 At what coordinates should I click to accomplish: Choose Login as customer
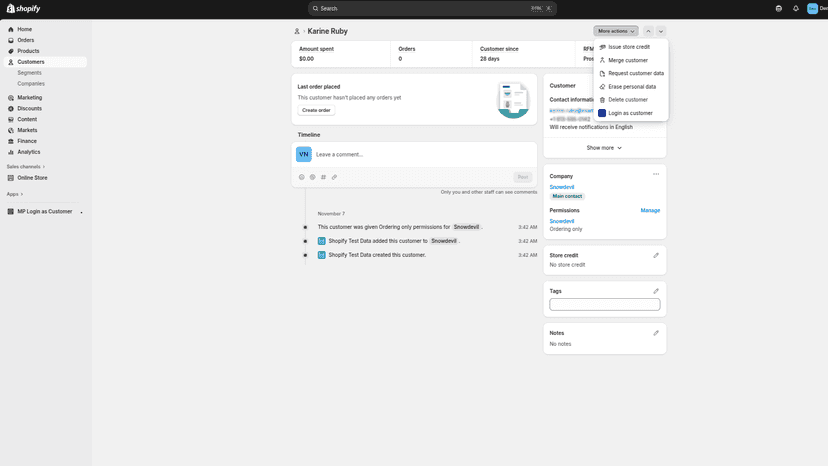click(x=631, y=113)
